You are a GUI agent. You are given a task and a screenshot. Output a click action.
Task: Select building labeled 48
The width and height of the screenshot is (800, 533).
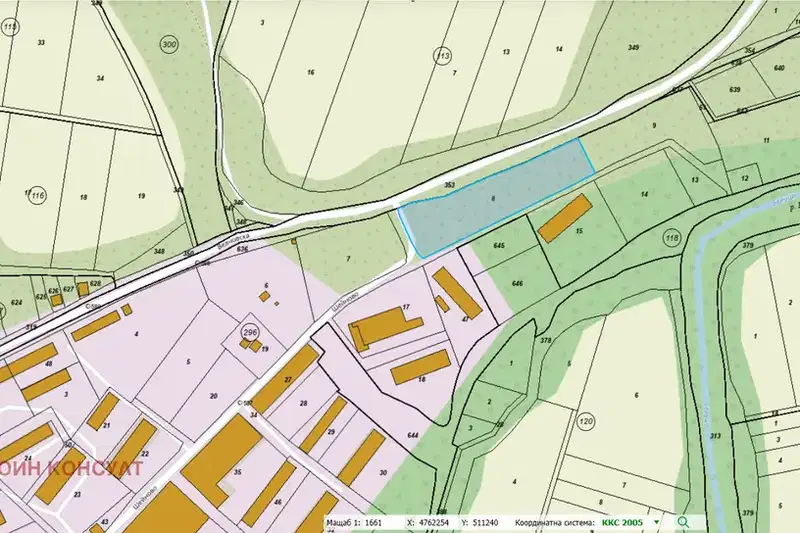[28, 362]
